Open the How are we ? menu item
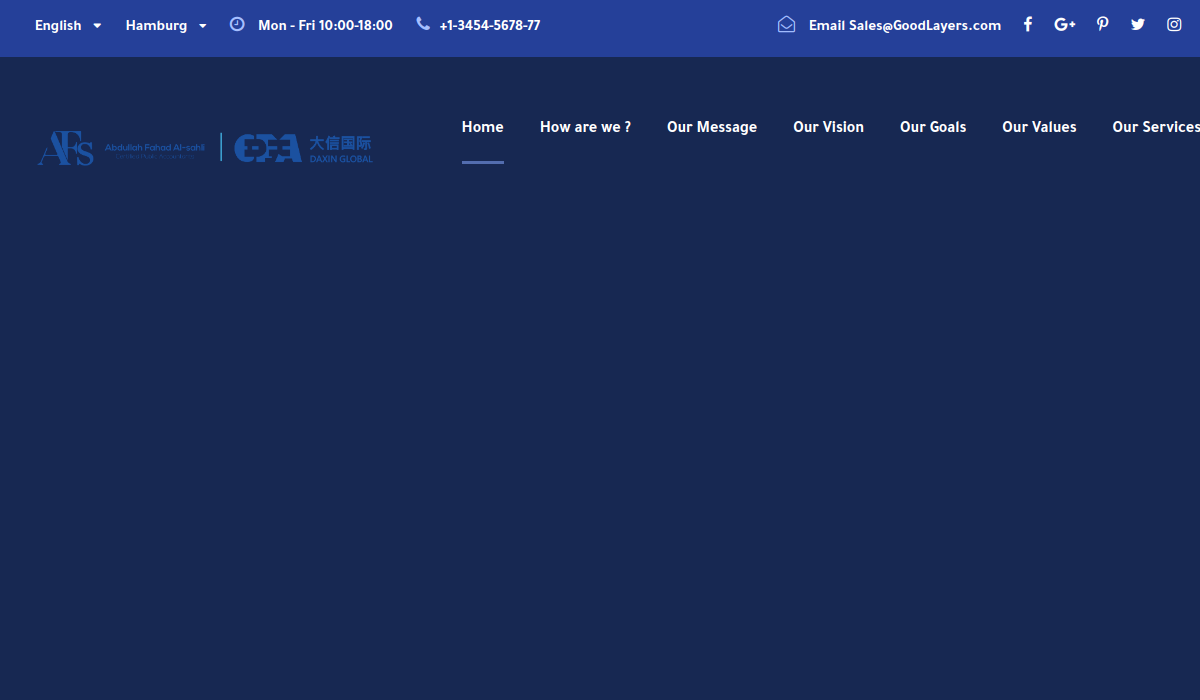1200x700 pixels. point(586,127)
